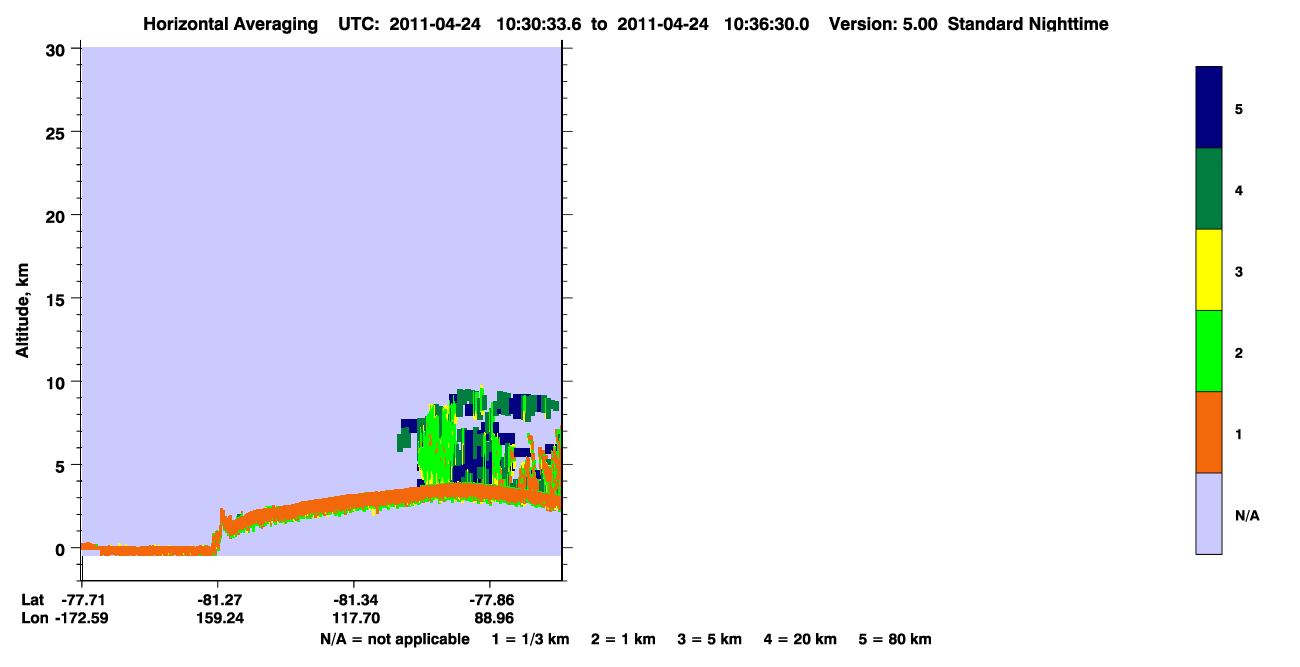
Task: Click the dark green 20 km colorbar segment
Action: (1209, 189)
